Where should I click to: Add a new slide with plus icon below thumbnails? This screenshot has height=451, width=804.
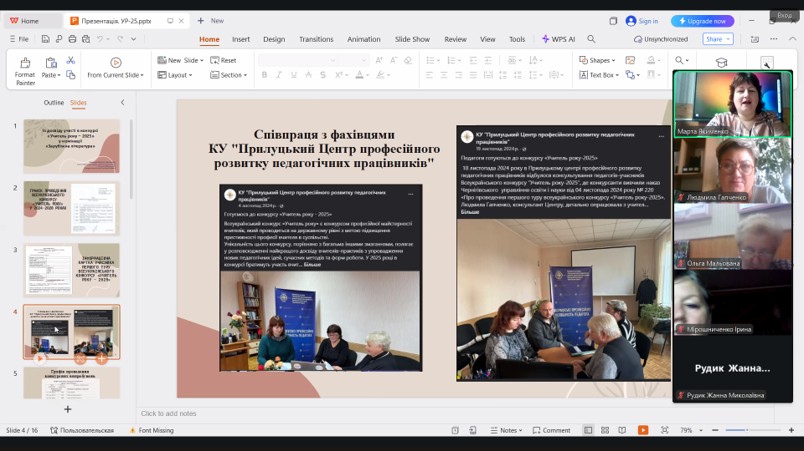pos(68,409)
